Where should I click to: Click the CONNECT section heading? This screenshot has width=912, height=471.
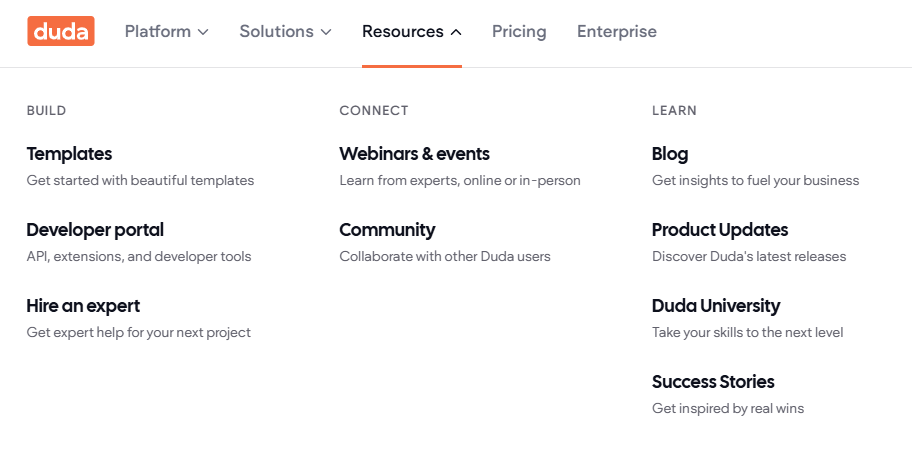click(374, 110)
